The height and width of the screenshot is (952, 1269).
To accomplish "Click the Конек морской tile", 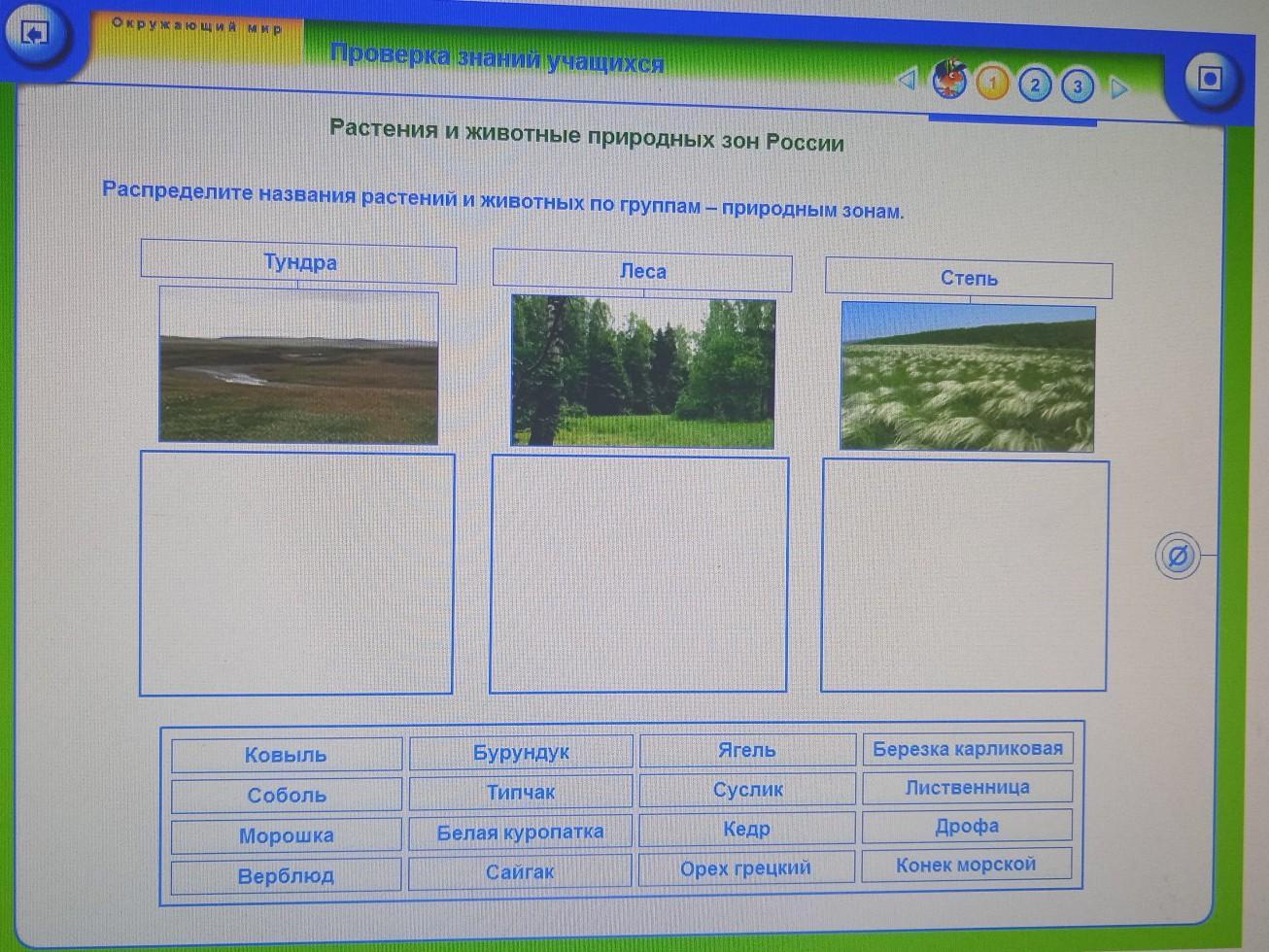I will click(x=968, y=864).
